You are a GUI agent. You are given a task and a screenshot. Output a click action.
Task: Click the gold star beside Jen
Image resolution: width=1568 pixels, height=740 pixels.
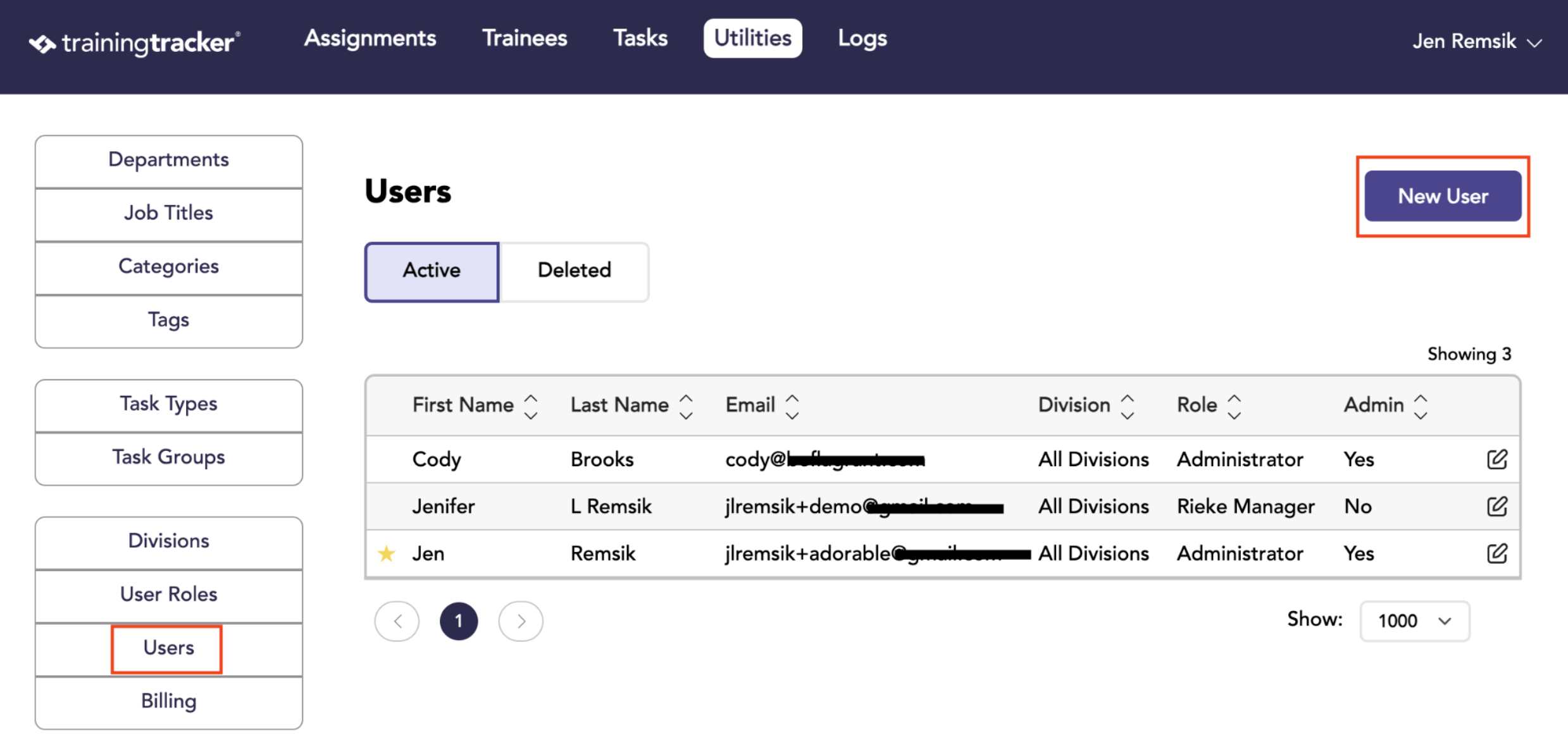click(x=386, y=554)
